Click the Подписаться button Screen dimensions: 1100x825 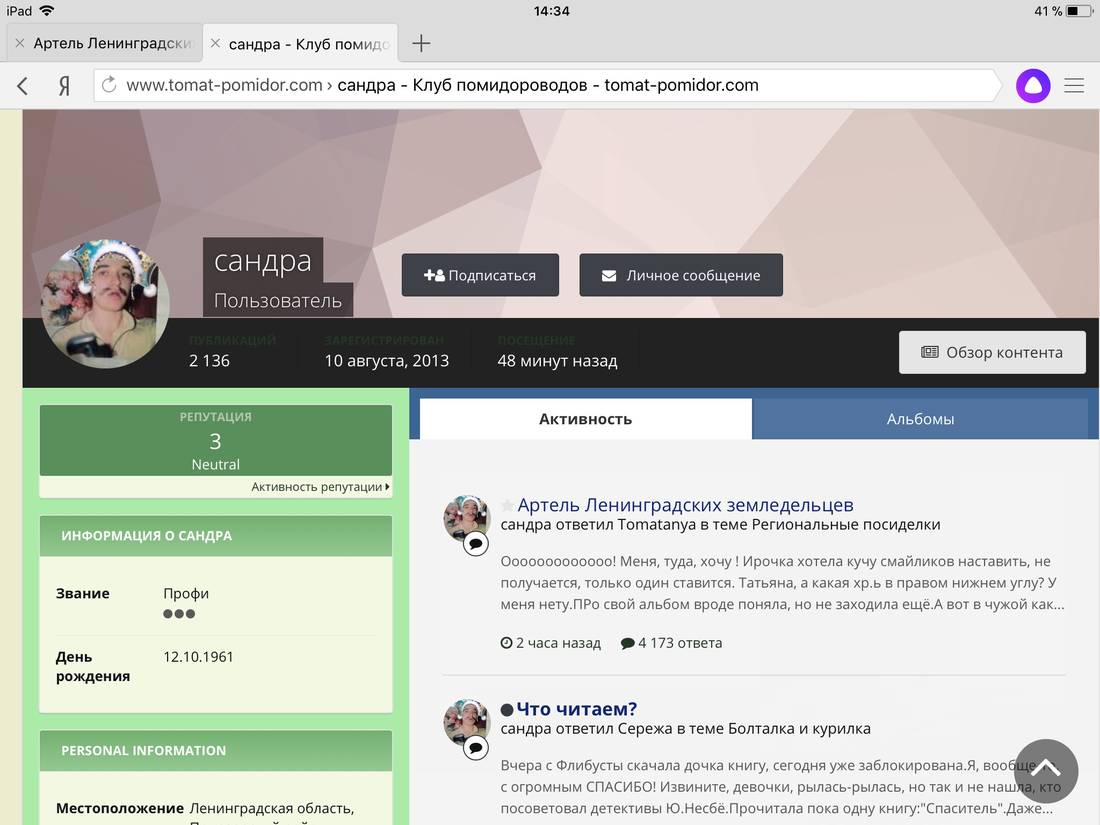point(480,275)
